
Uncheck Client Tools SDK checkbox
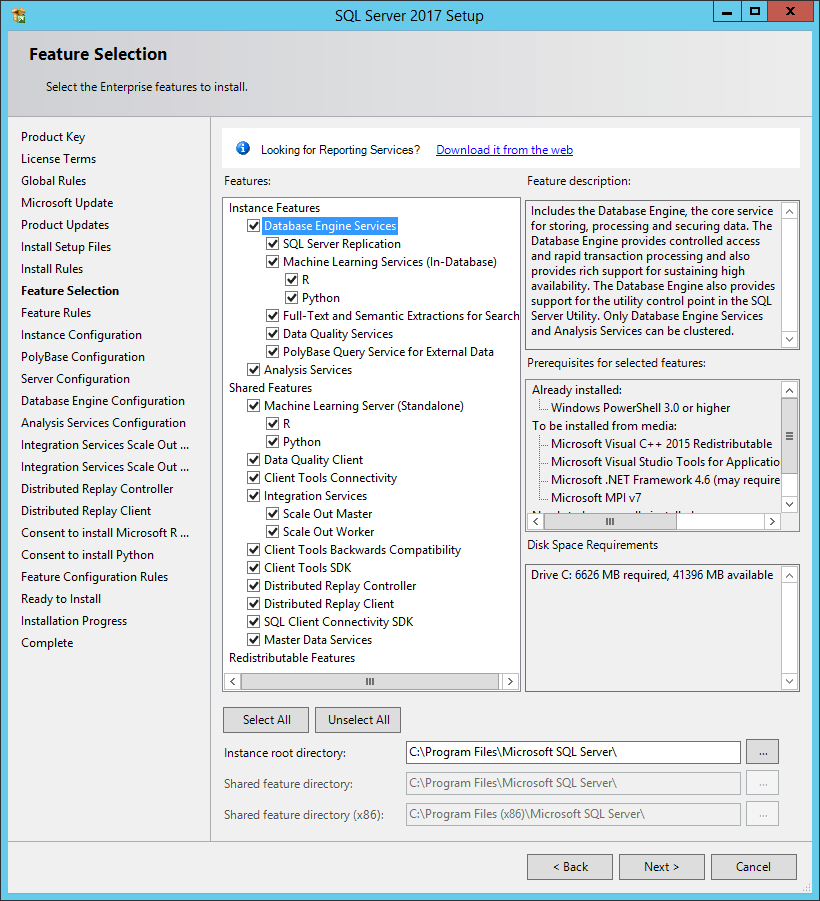(x=253, y=568)
